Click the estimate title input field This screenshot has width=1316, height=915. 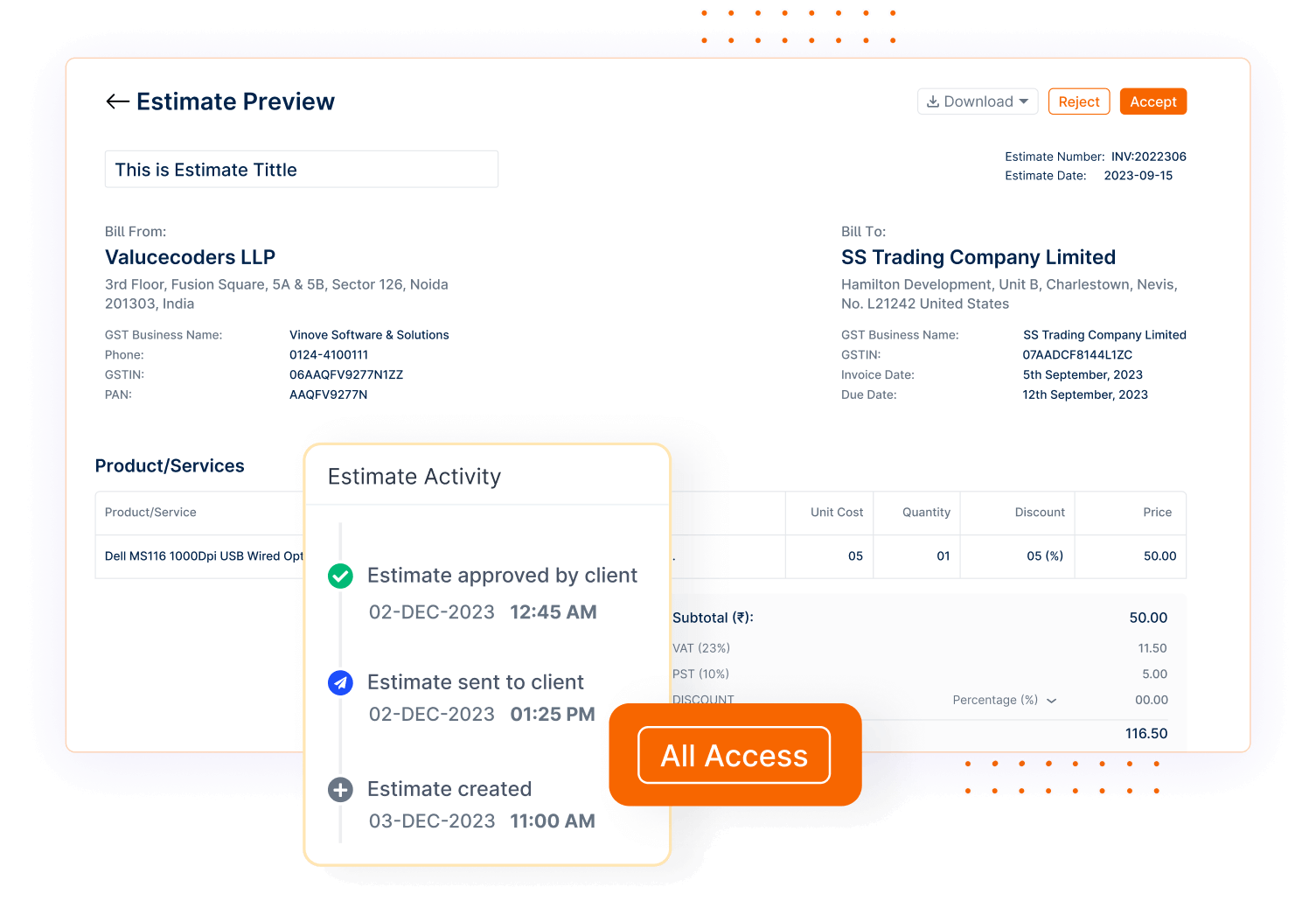coord(302,169)
